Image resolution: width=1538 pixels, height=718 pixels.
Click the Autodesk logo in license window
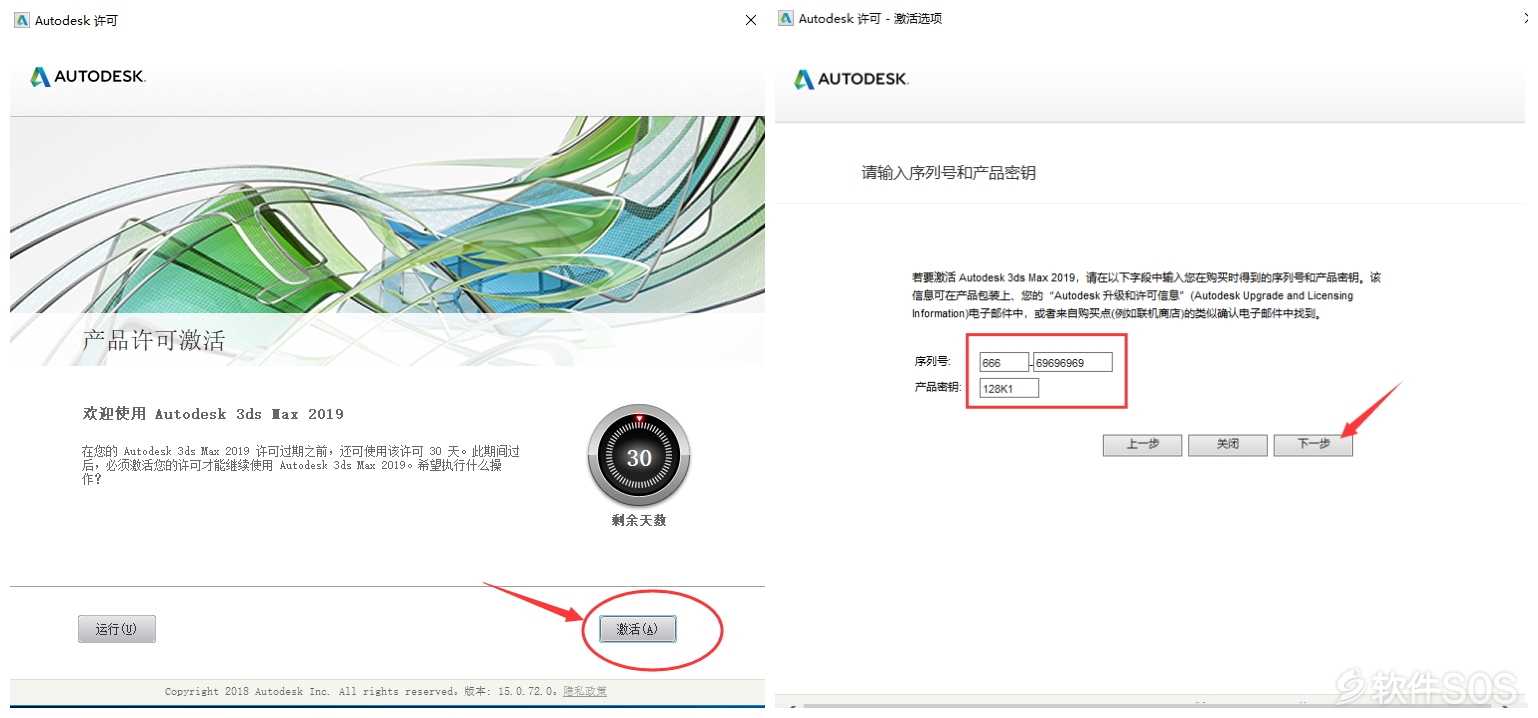[x=88, y=77]
